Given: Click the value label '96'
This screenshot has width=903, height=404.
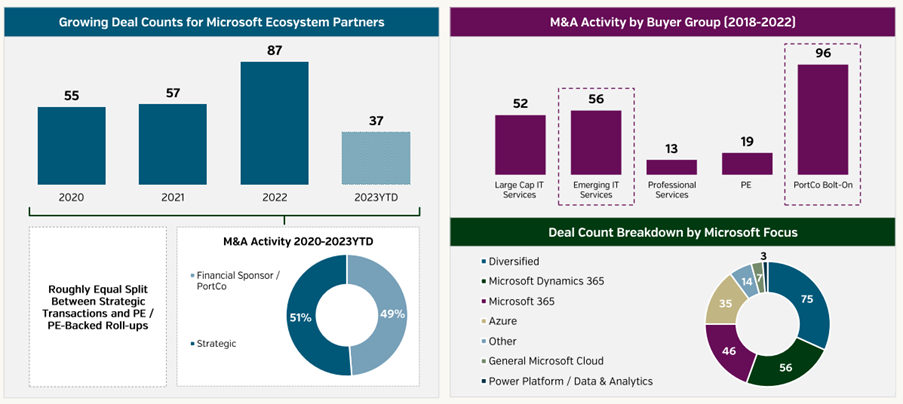Looking at the screenshot, I should [823, 54].
